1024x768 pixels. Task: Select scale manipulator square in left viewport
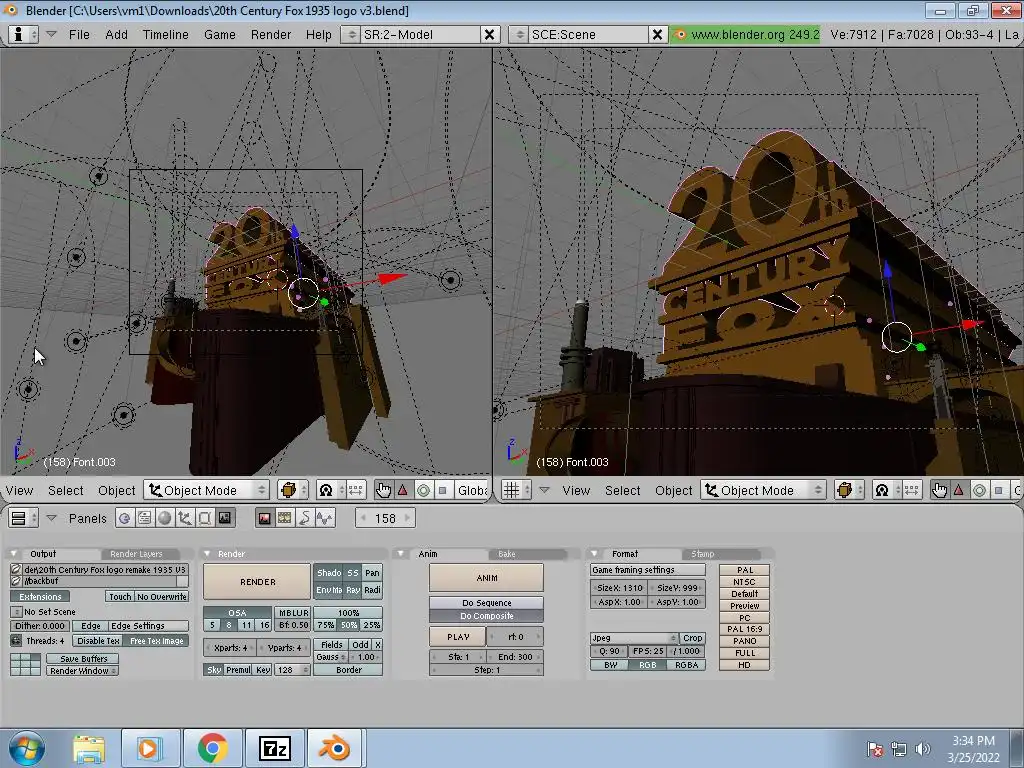click(x=443, y=490)
